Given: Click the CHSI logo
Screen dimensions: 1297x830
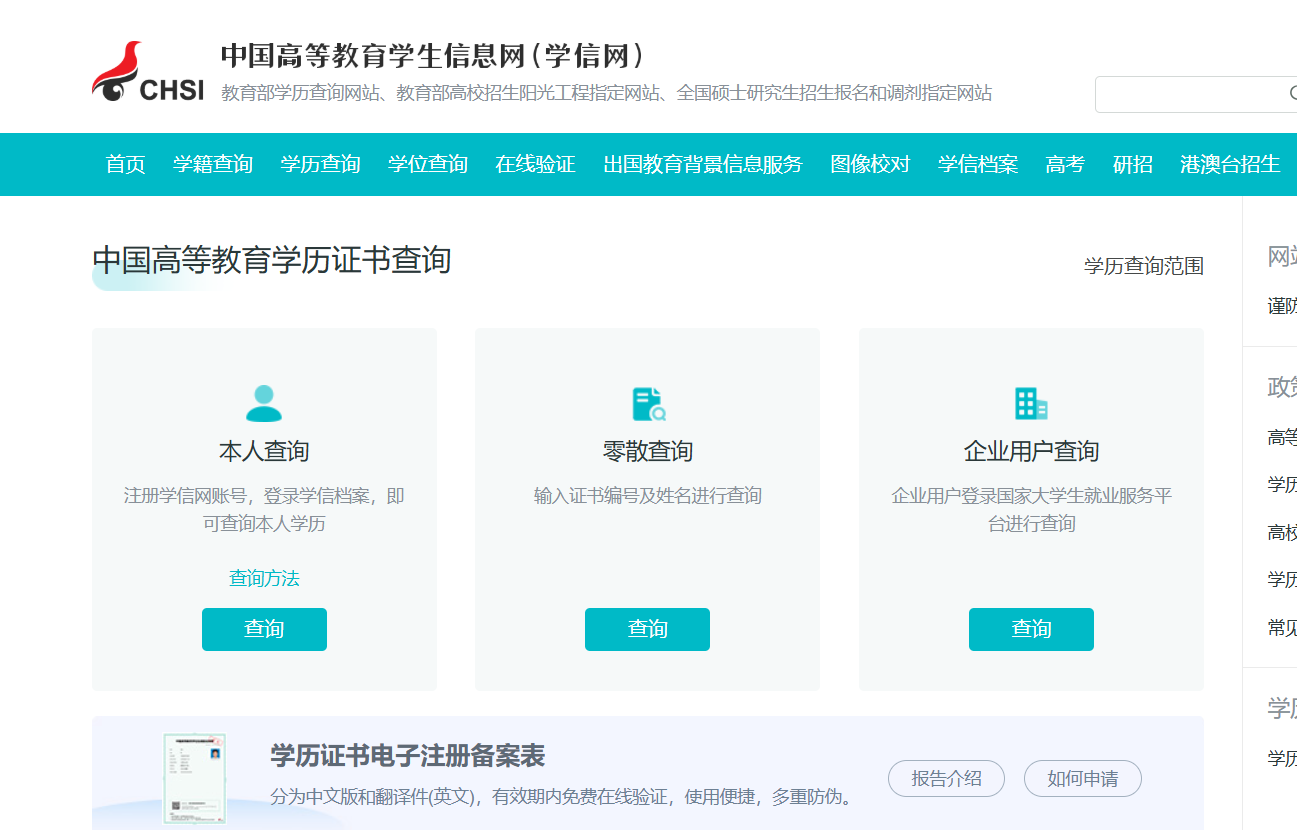Looking at the screenshot, I should pyautogui.click(x=148, y=72).
